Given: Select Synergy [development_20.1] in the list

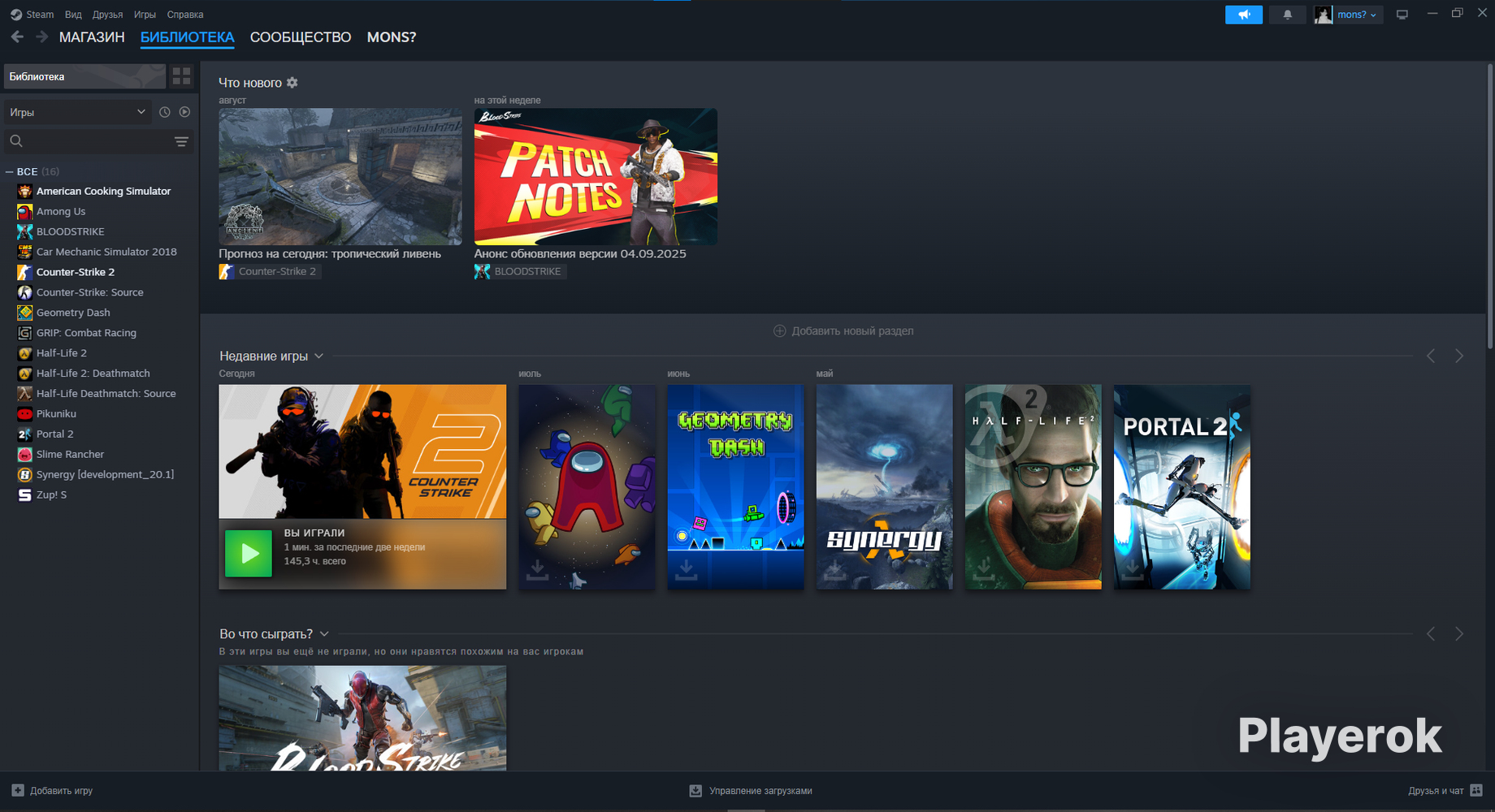Looking at the screenshot, I should tap(105, 475).
